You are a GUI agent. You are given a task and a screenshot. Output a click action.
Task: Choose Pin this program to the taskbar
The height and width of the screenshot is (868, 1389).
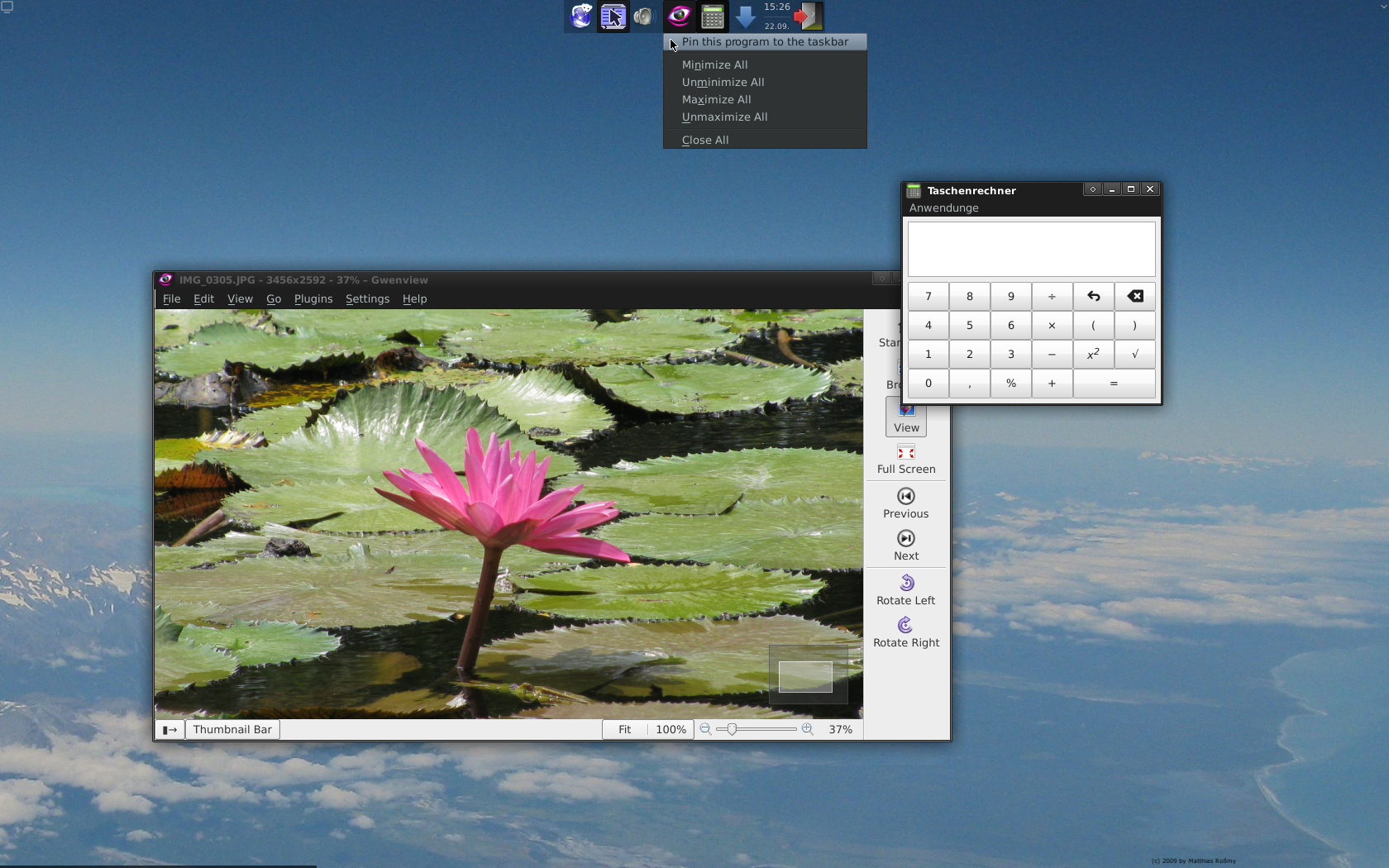pos(765,42)
